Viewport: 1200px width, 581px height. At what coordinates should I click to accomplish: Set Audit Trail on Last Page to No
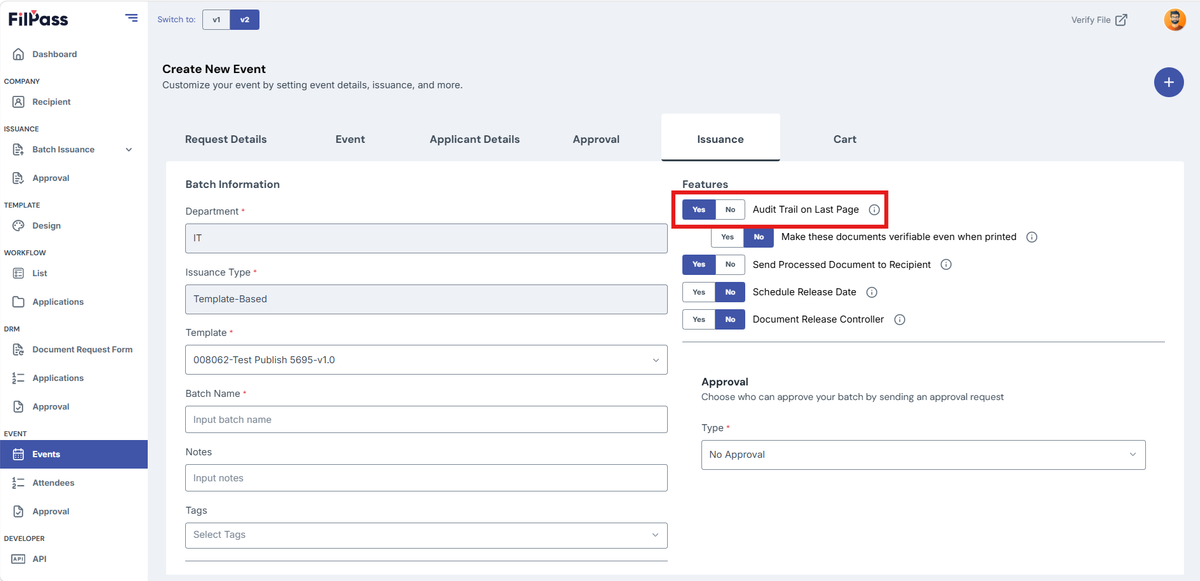click(x=730, y=210)
